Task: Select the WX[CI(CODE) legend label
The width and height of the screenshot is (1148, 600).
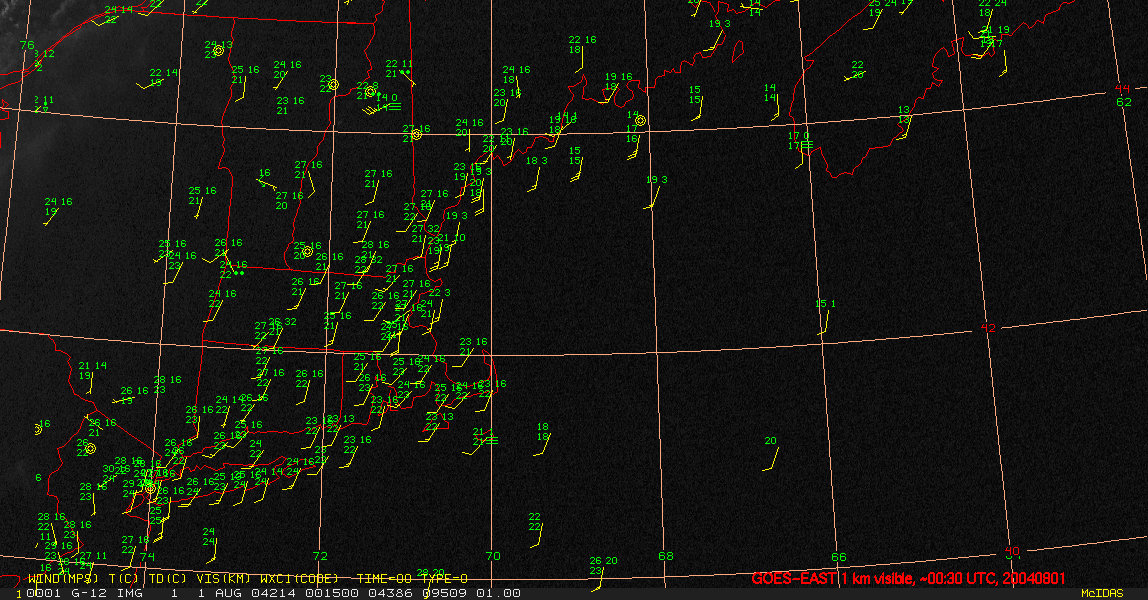Action: (x=299, y=579)
